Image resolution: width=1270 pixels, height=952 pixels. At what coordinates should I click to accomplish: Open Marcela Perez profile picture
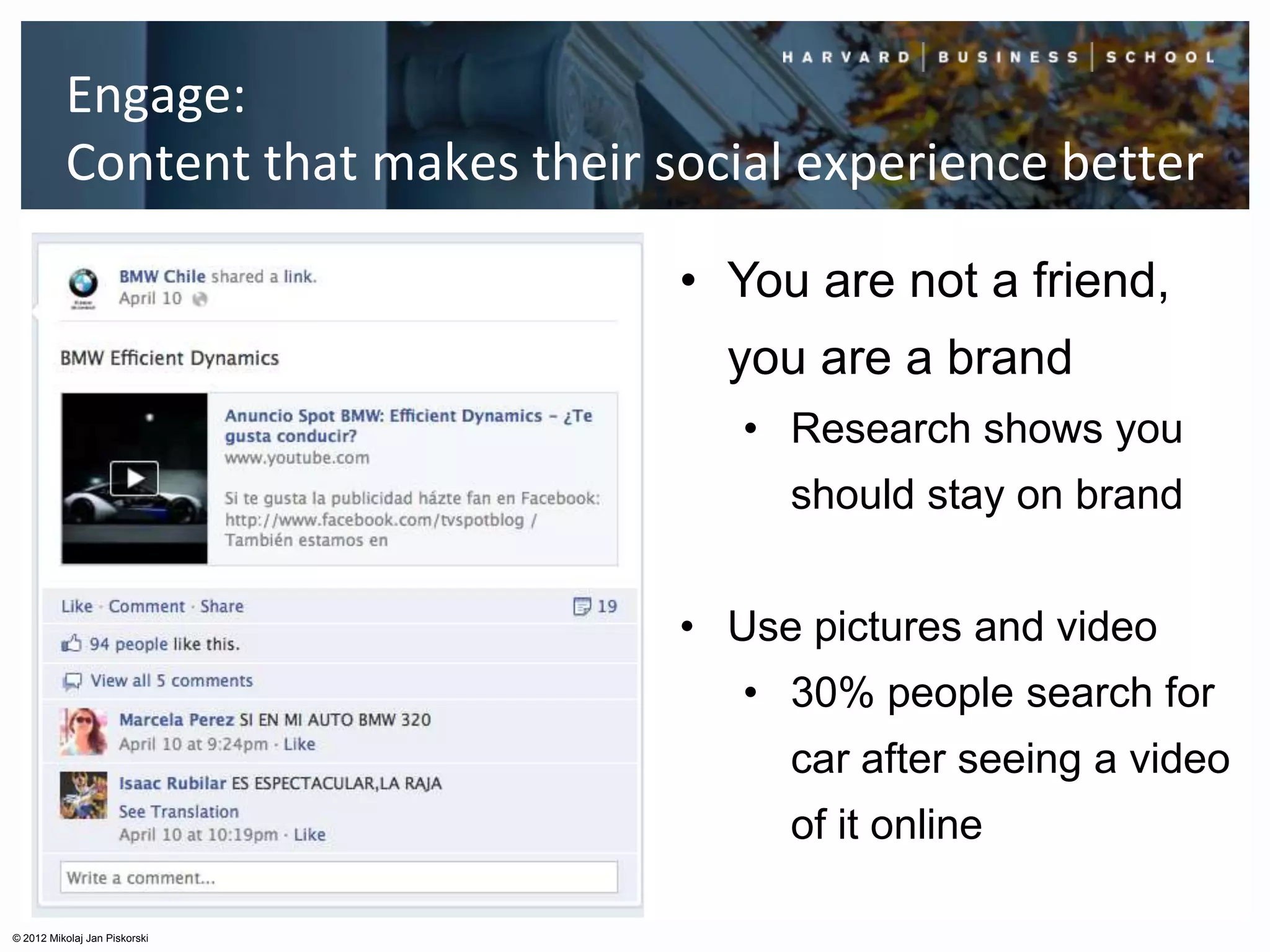83,731
